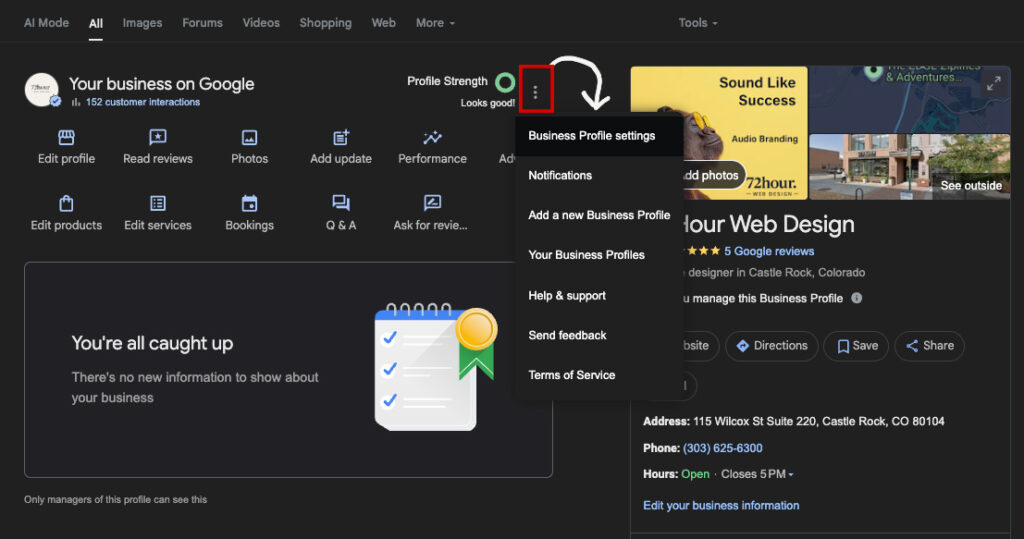Screen dimensions: 1024x539
Task: Expand the map with the fullscreen icon
Action: [x=993, y=84]
